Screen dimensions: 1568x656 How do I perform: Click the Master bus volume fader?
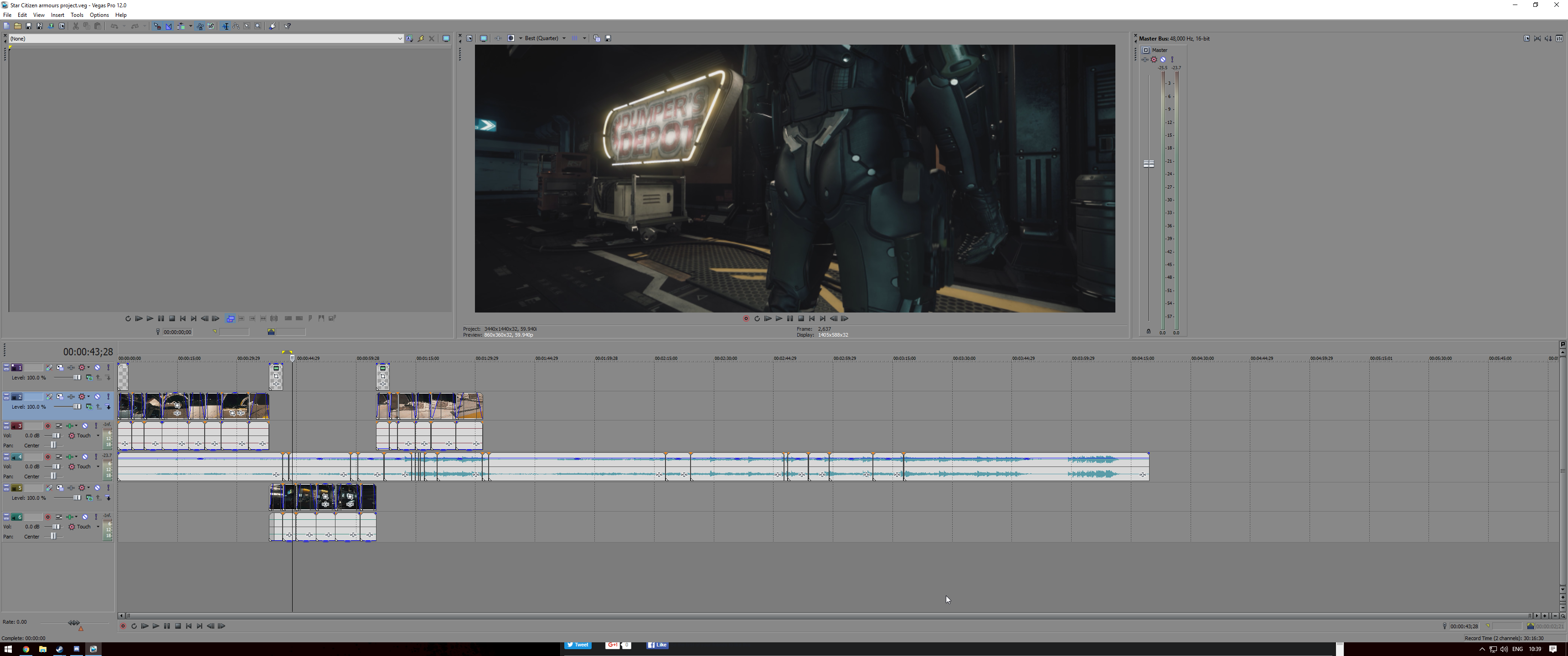coord(1149,164)
